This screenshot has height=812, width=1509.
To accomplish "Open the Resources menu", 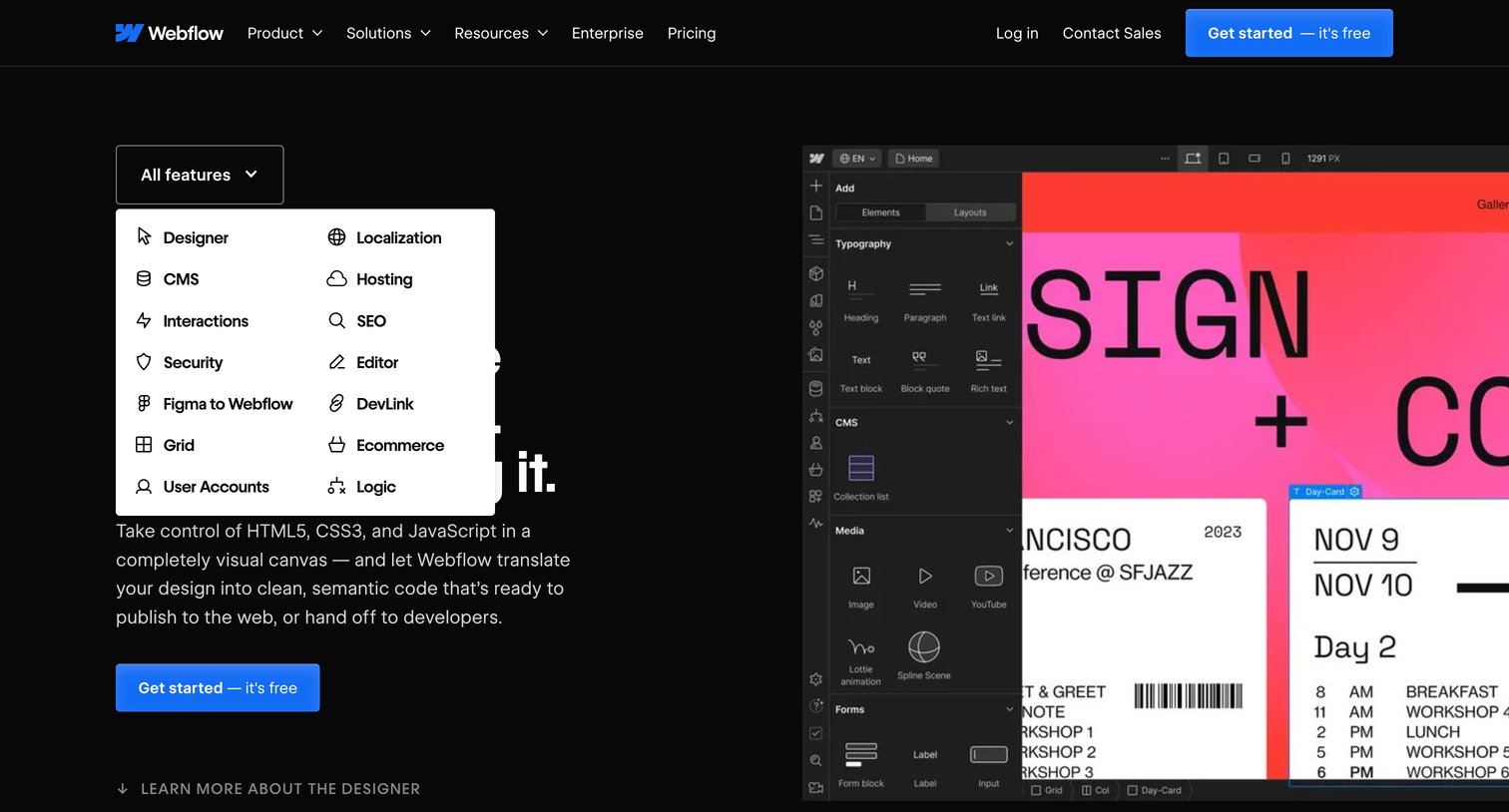I will click(x=501, y=33).
